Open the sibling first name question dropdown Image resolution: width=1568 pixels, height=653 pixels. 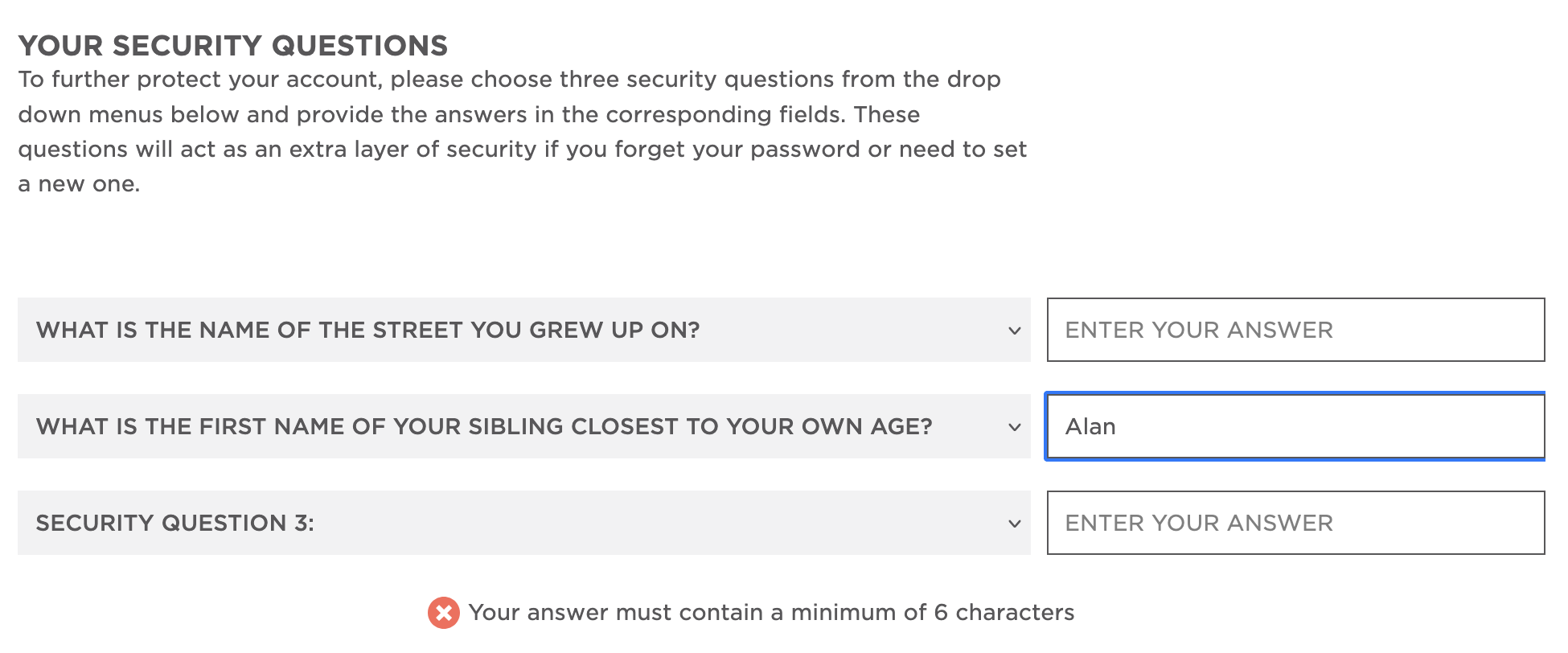click(x=523, y=426)
